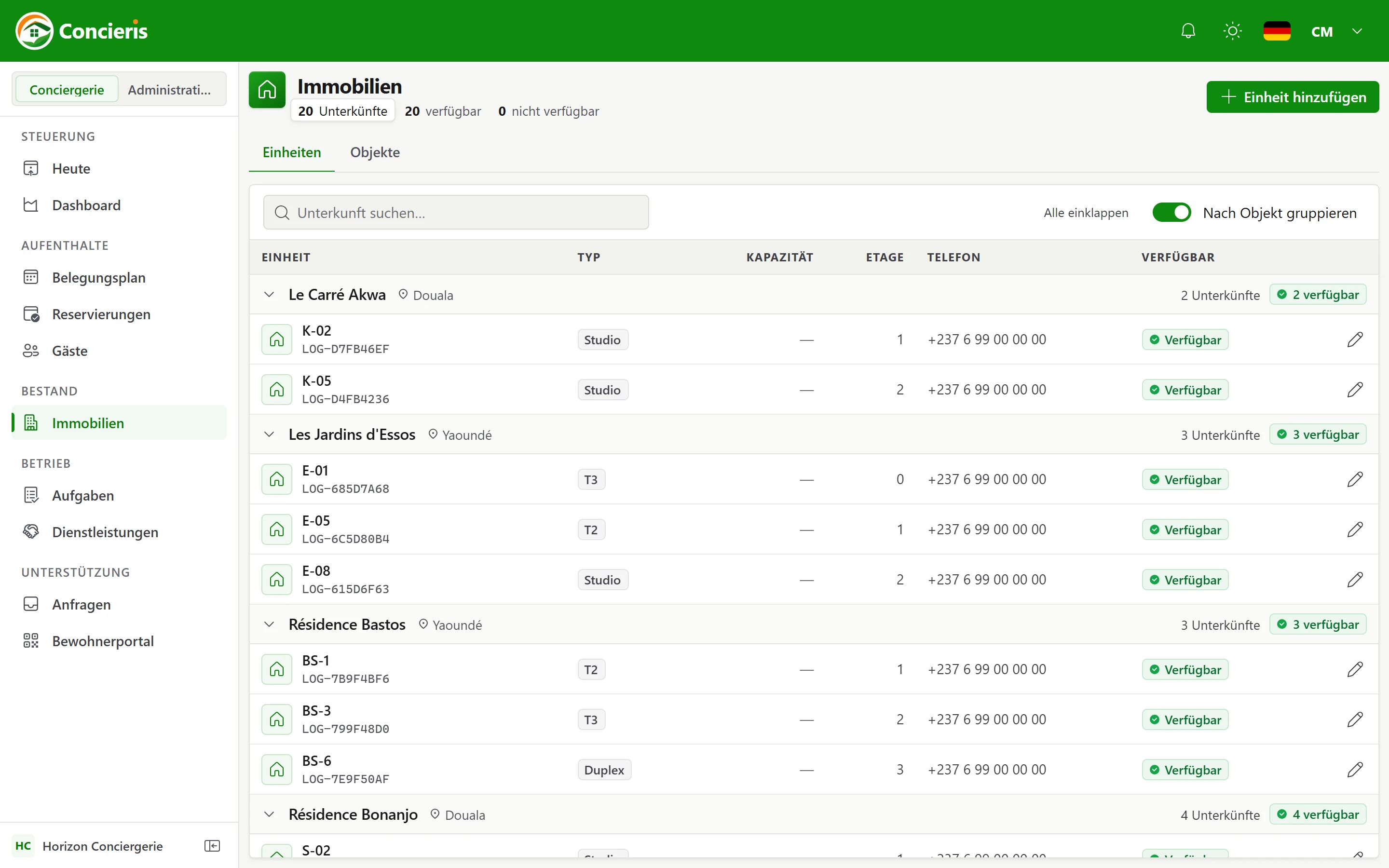Screen dimensions: 1389x868
Task: Click the Concieris logo
Action: click(x=82, y=31)
